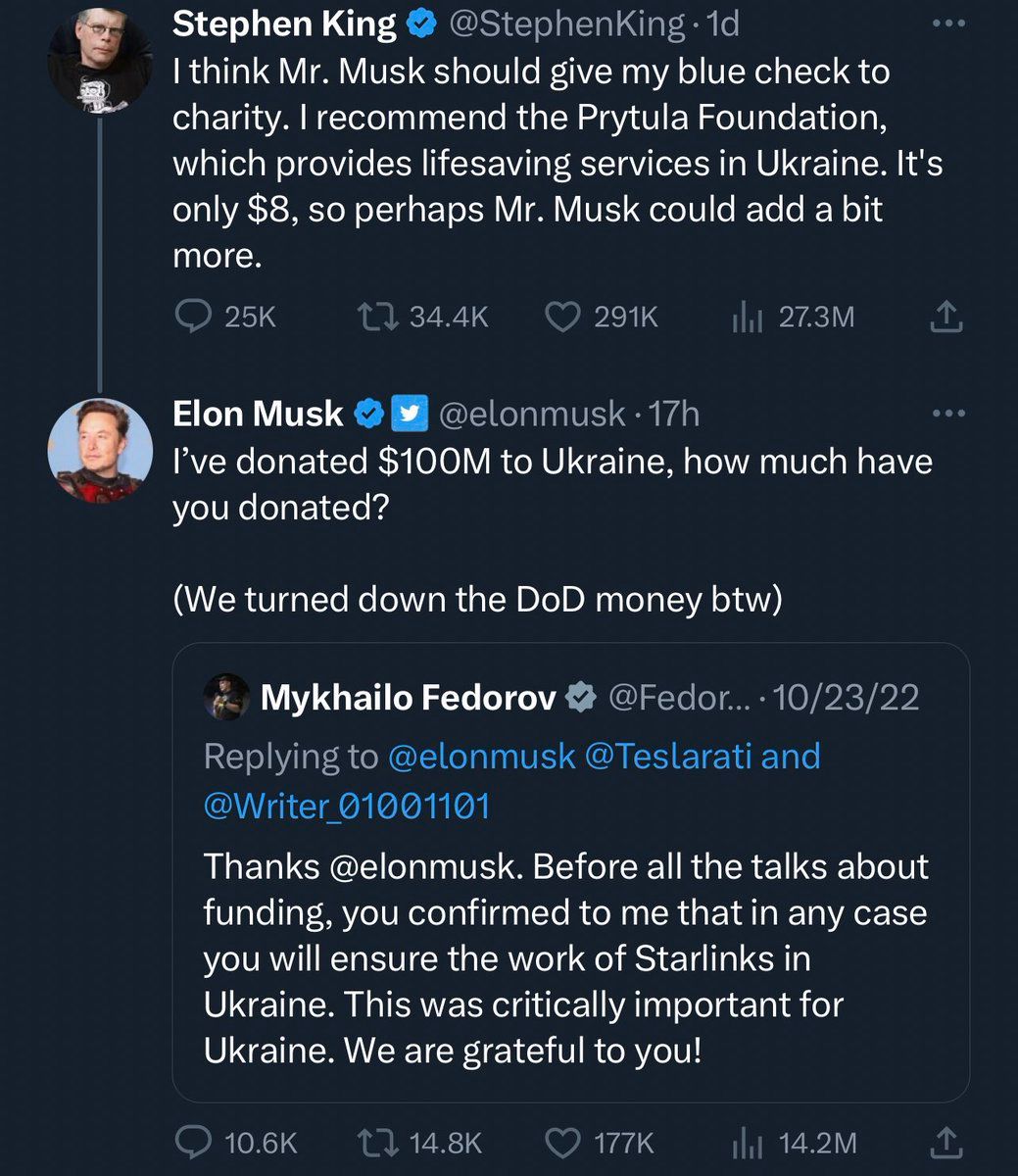Retweet Stephen King's charity tweet
The image size is (1018, 1176).
tap(373, 317)
